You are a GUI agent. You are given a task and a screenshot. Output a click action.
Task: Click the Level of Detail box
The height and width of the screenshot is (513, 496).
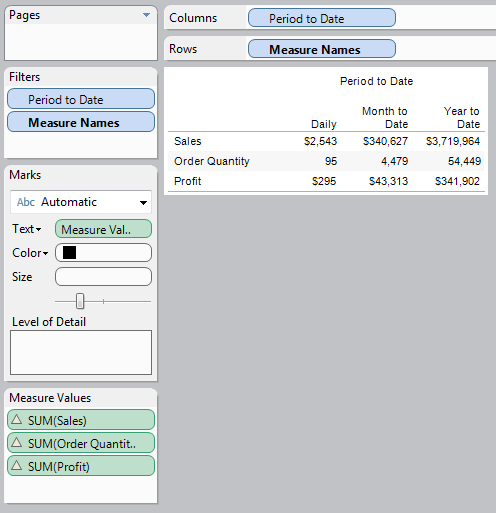pos(81,352)
